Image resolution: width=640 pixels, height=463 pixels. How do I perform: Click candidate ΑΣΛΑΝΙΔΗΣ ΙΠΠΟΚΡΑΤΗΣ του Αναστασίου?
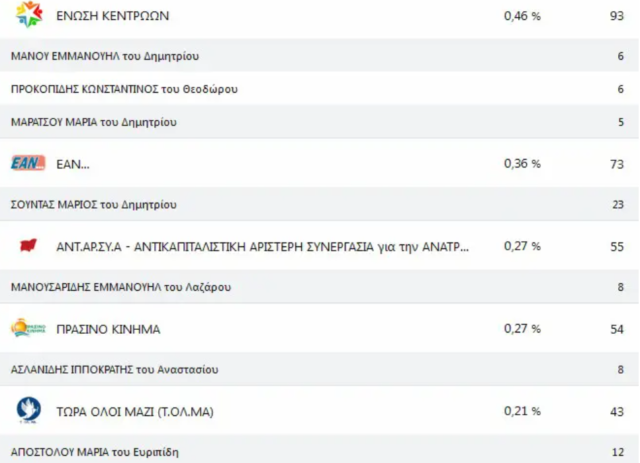click(x=114, y=369)
